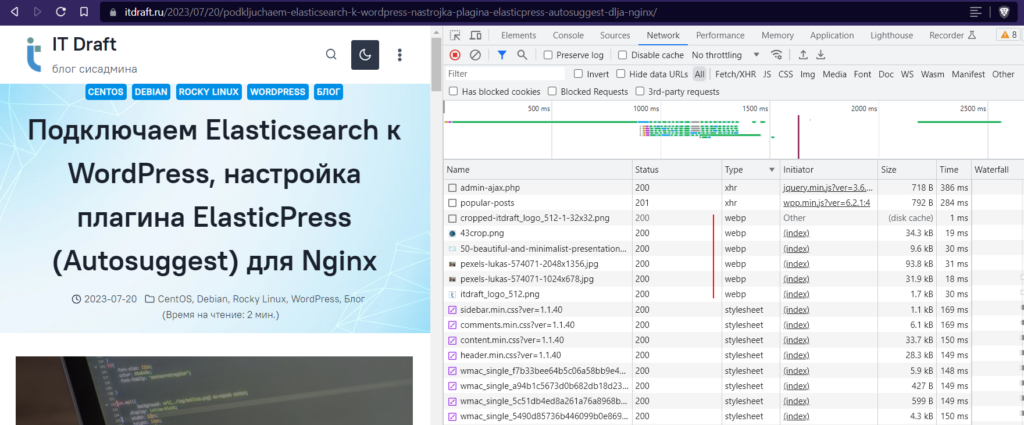Open reader mode icon in address bar
Image resolution: width=1024 pixels, height=425 pixels.
[x=976, y=12]
